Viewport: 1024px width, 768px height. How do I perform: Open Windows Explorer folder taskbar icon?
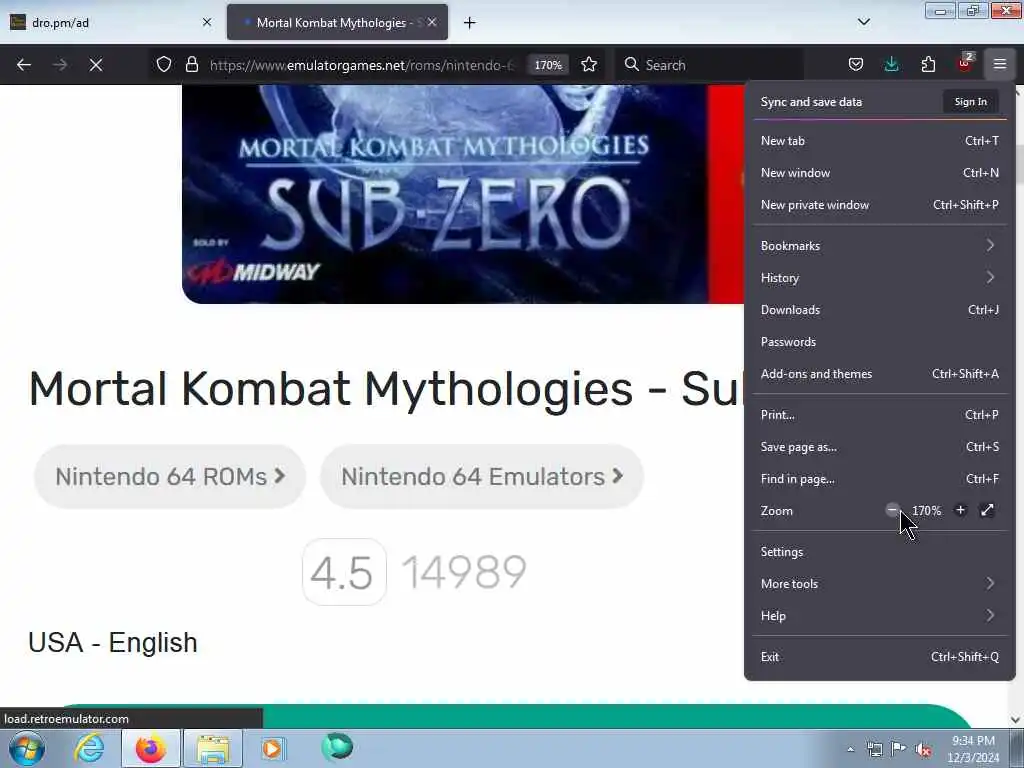coord(213,748)
